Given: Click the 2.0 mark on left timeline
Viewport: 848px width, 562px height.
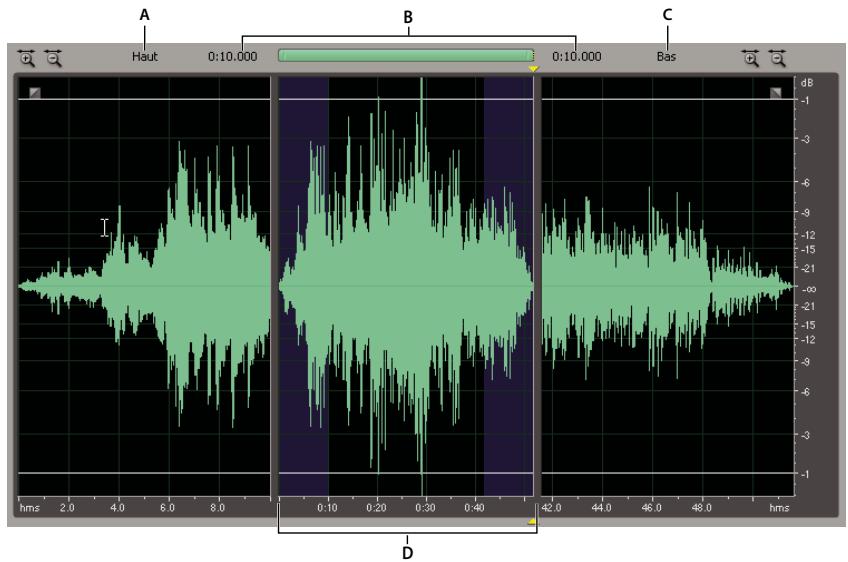Looking at the screenshot, I should click(x=67, y=507).
